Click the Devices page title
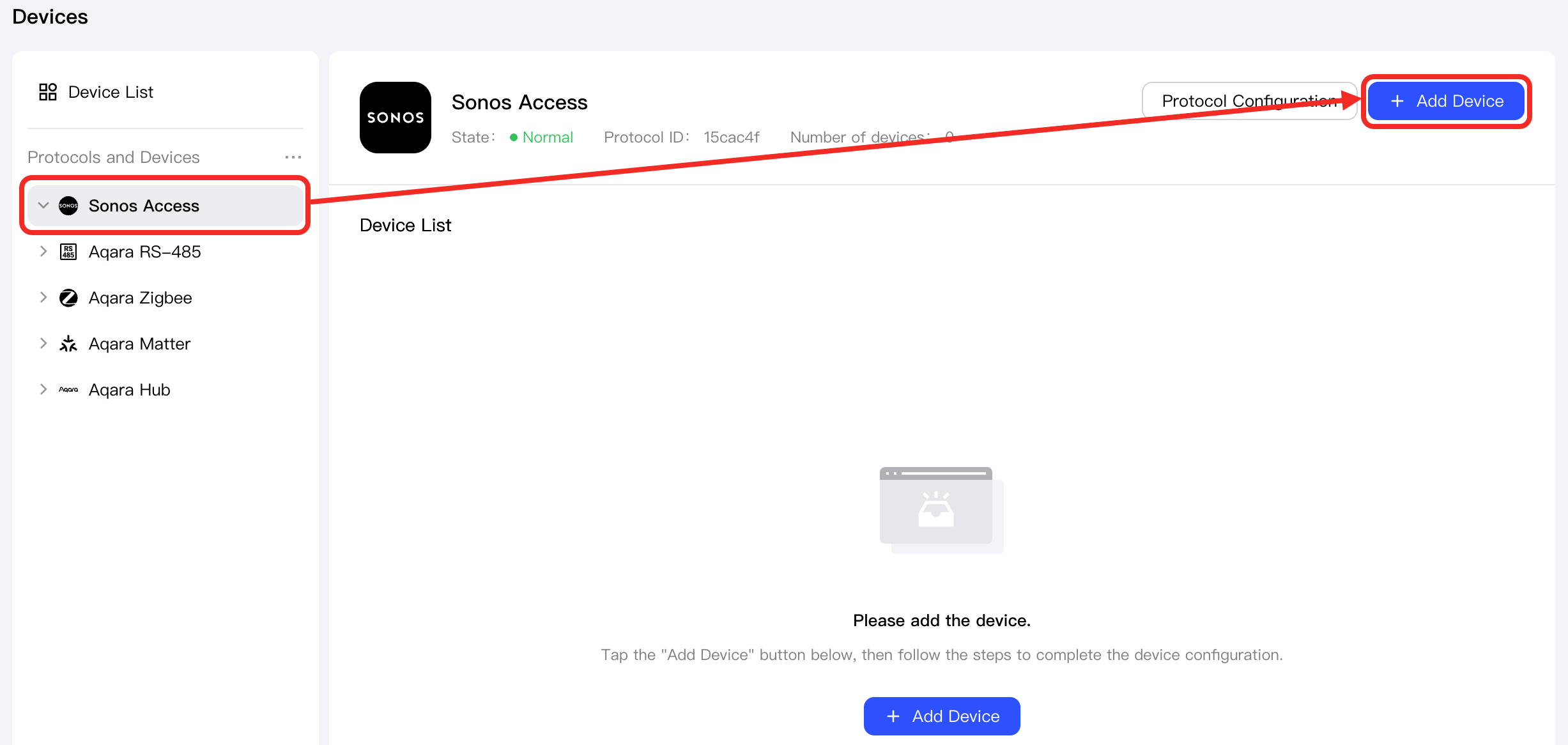 tap(50, 17)
